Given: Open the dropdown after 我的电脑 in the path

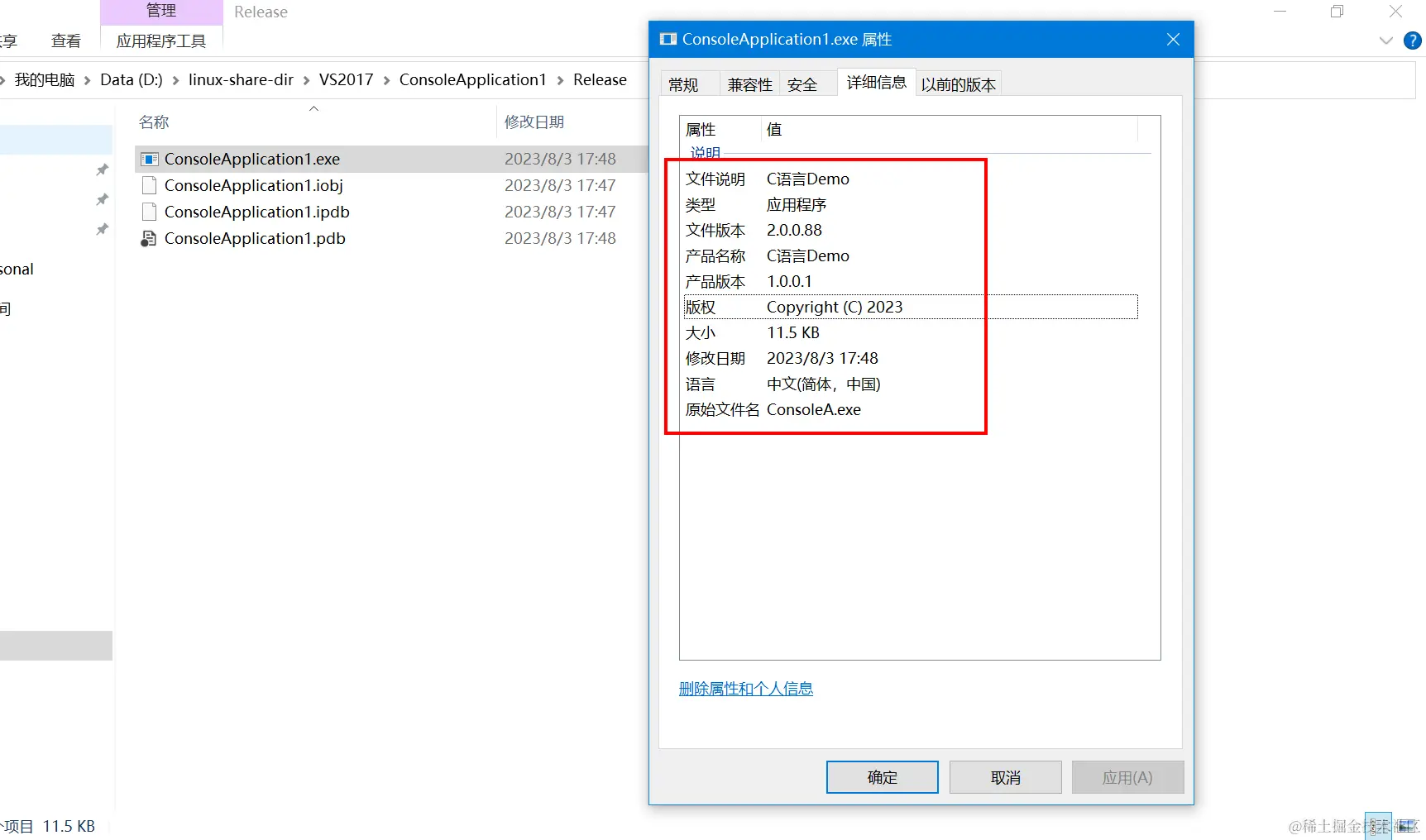Looking at the screenshot, I should tap(87, 80).
